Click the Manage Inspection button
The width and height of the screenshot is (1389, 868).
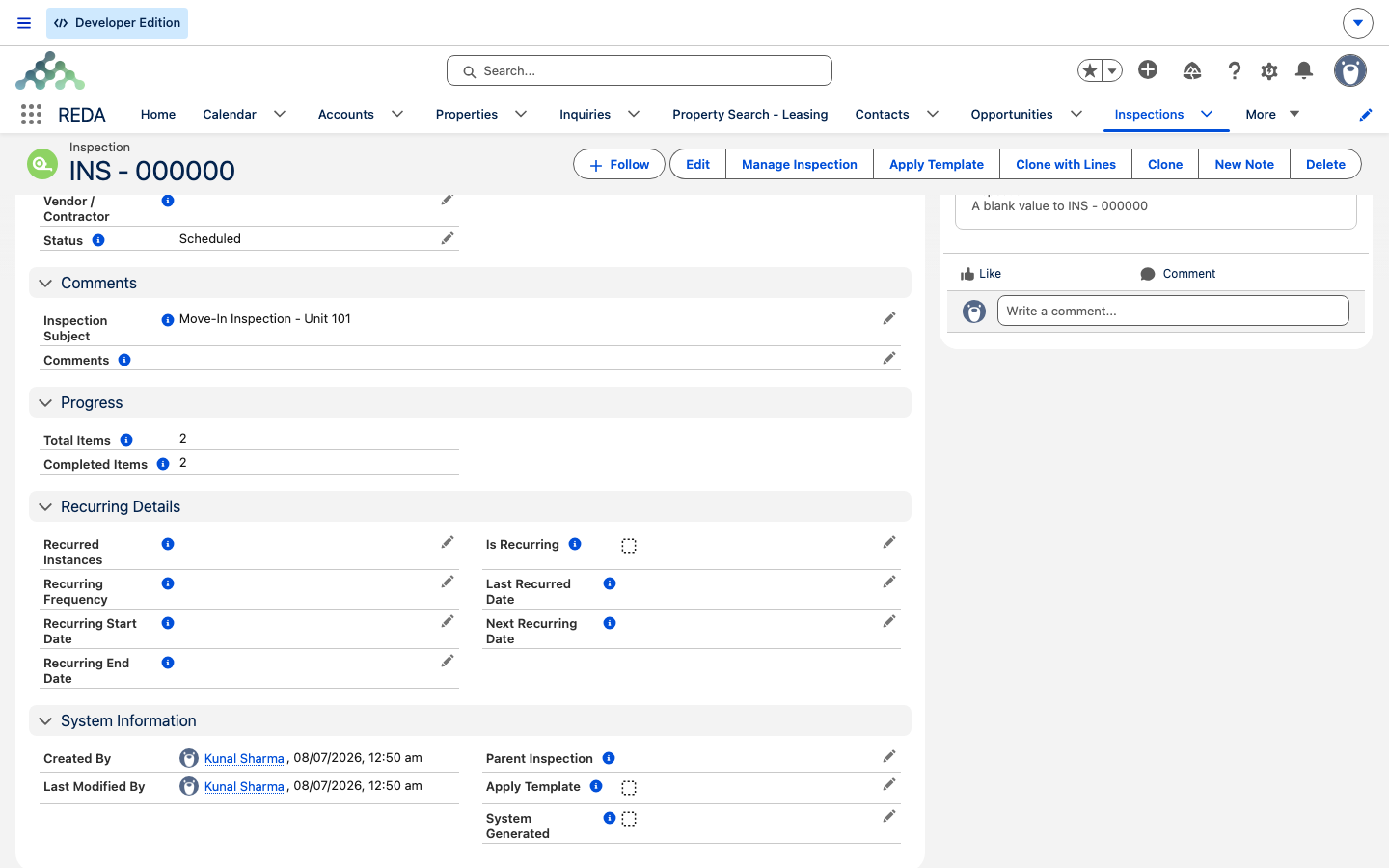pyautogui.click(x=800, y=164)
